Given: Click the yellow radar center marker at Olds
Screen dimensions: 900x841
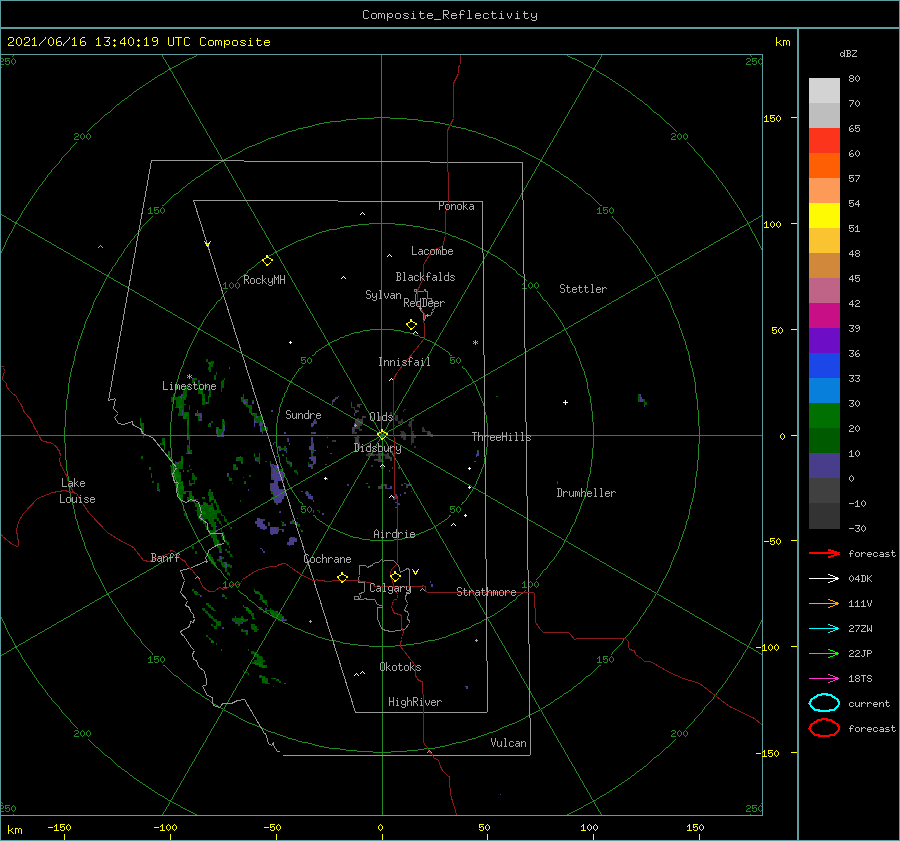Looking at the screenshot, I should (x=382, y=435).
